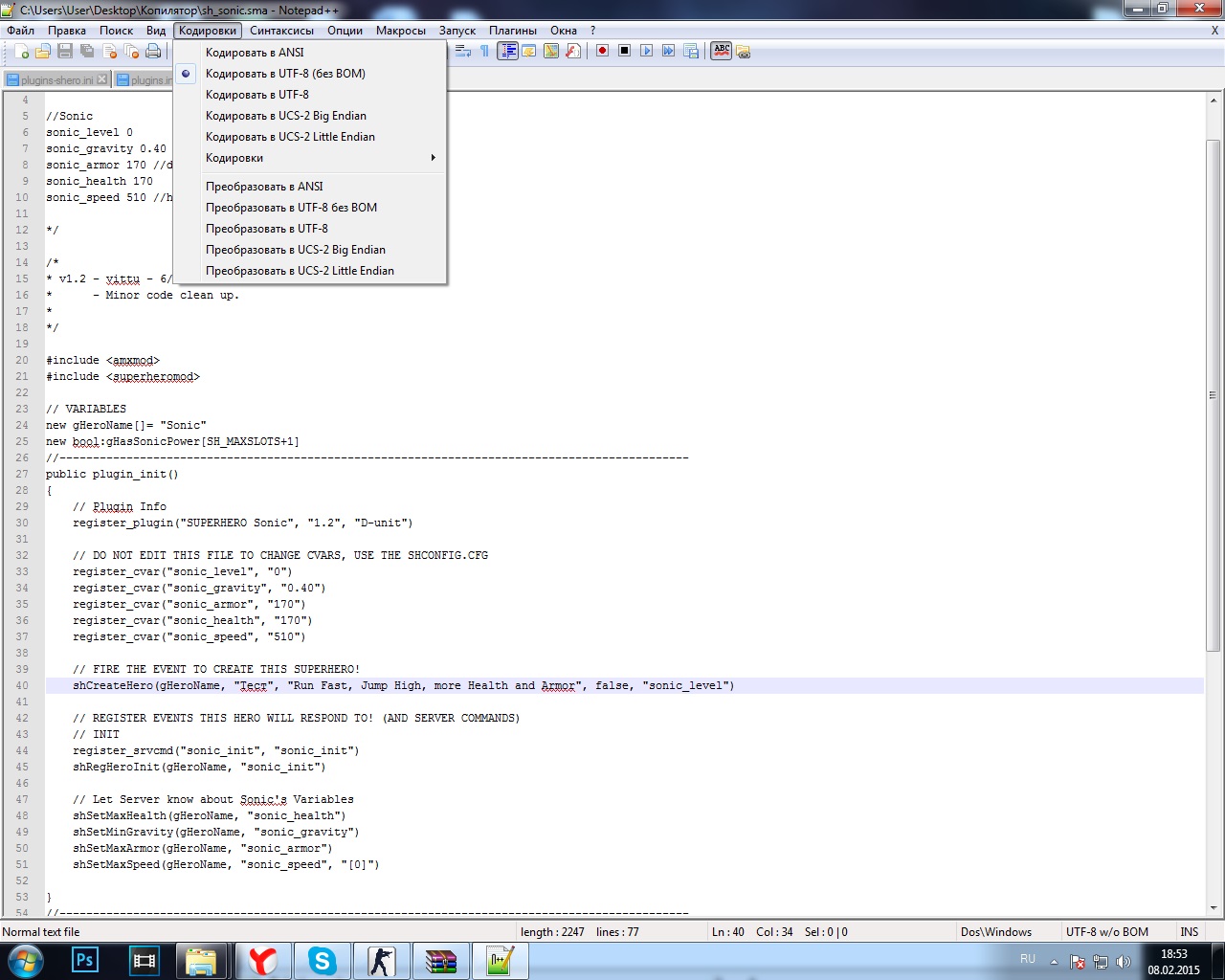
Task: Toggle word wrap in the toolbar
Action: click(x=463, y=51)
